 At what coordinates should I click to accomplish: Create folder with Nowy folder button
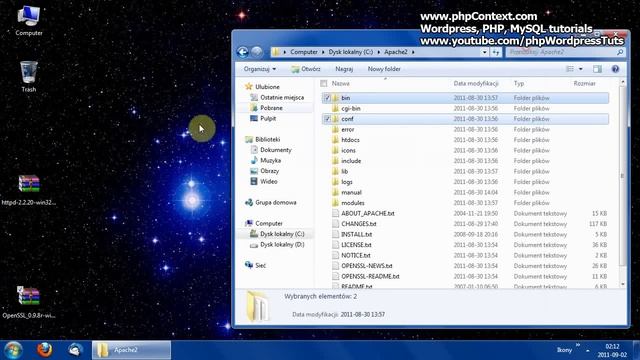click(384, 69)
